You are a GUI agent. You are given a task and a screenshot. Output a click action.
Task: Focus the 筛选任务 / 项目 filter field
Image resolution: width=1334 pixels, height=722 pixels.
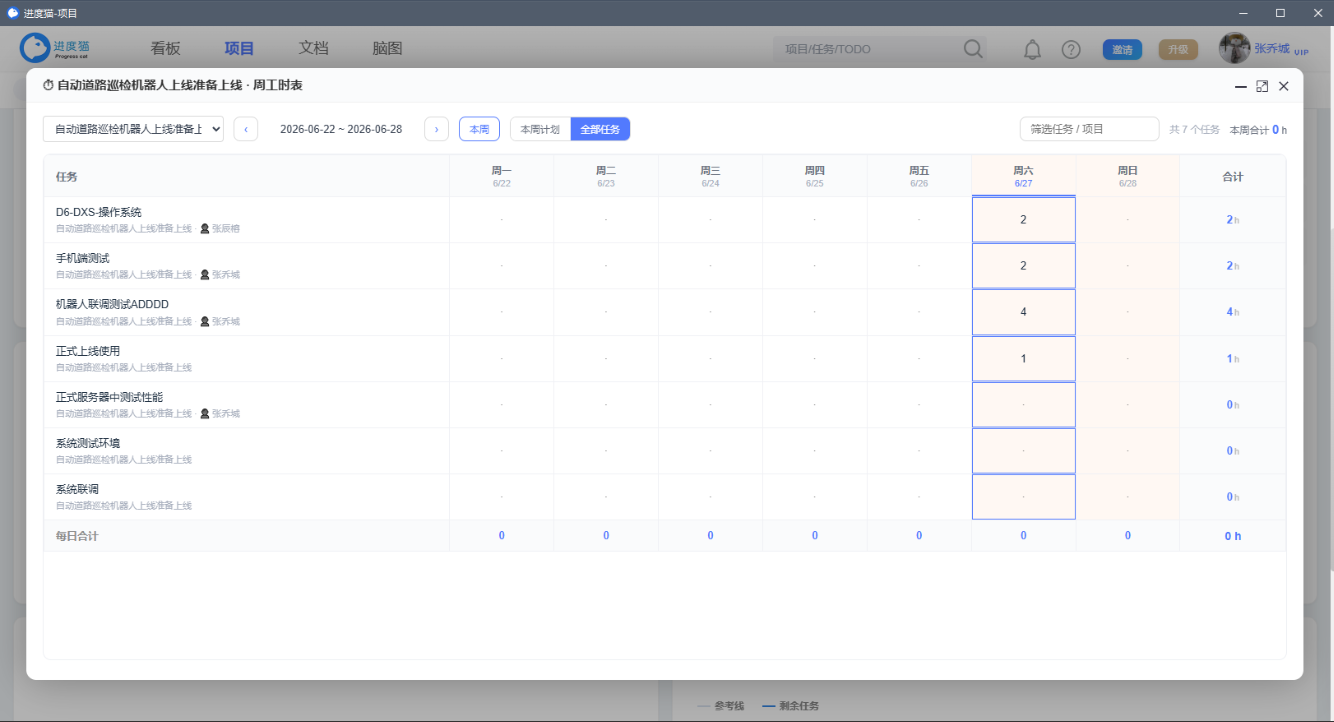1089,129
